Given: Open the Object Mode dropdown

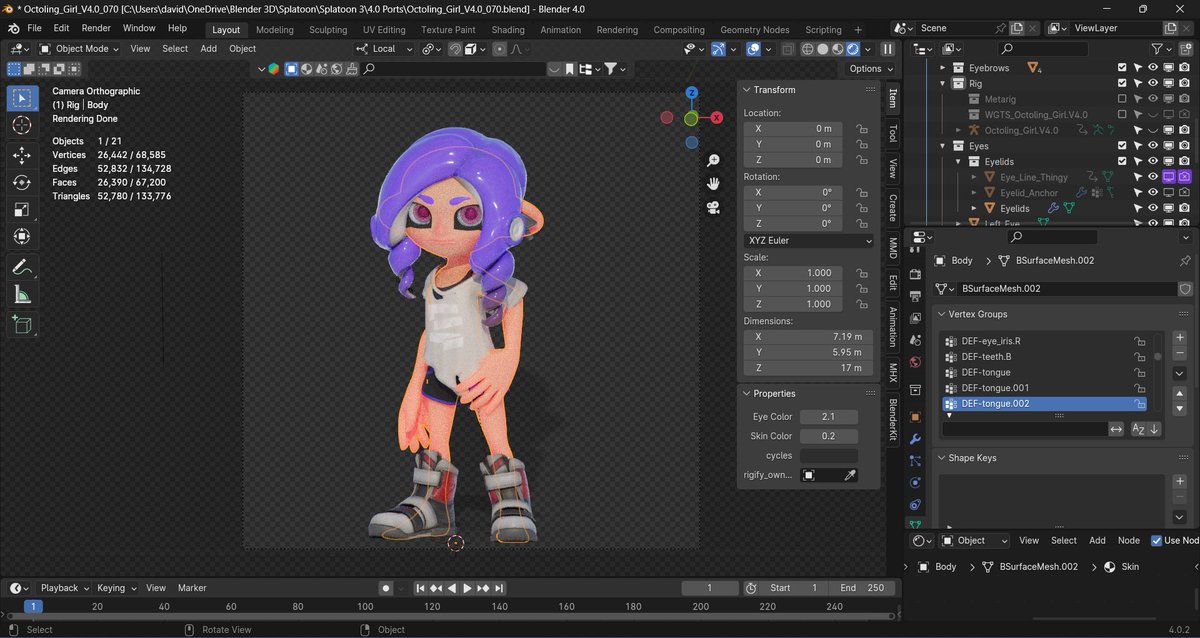Looking at the screenshot, I should pos(79,48).
